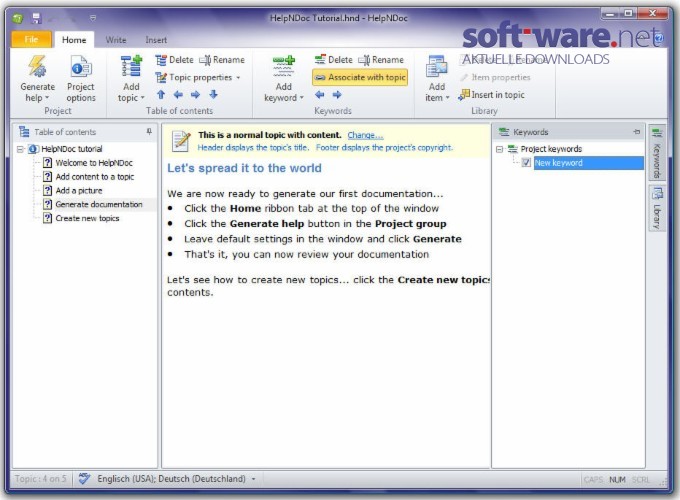The width and height of the screenshot is (680, 500).
Task: Move keyword right with Keywords group right arrow
Action: (x=337, y=95)
